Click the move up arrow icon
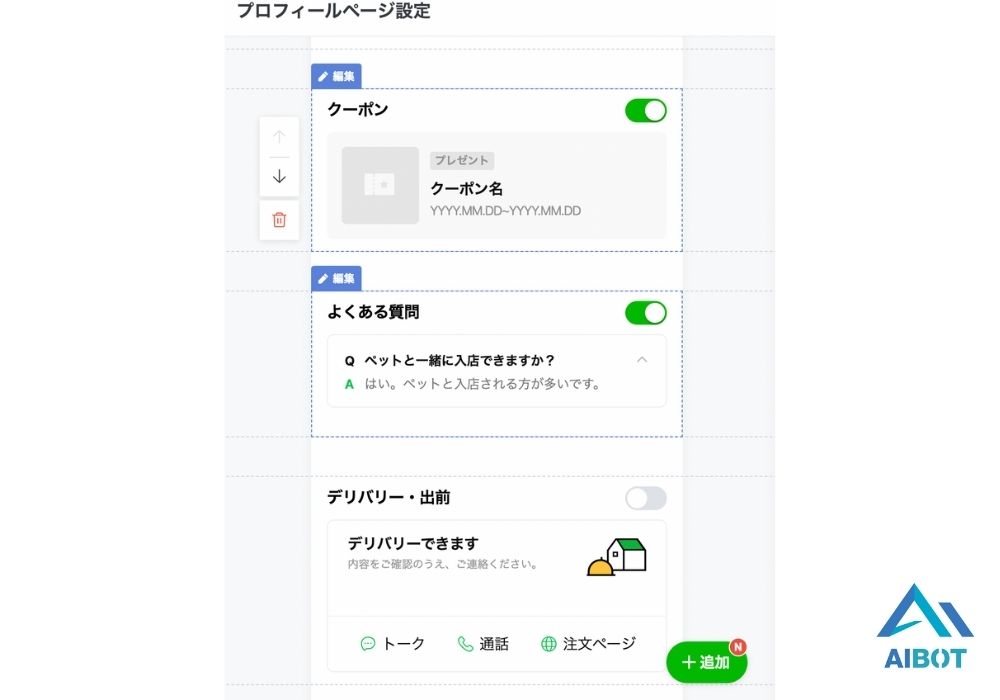Screen dimensions: 1000x700 279,137
